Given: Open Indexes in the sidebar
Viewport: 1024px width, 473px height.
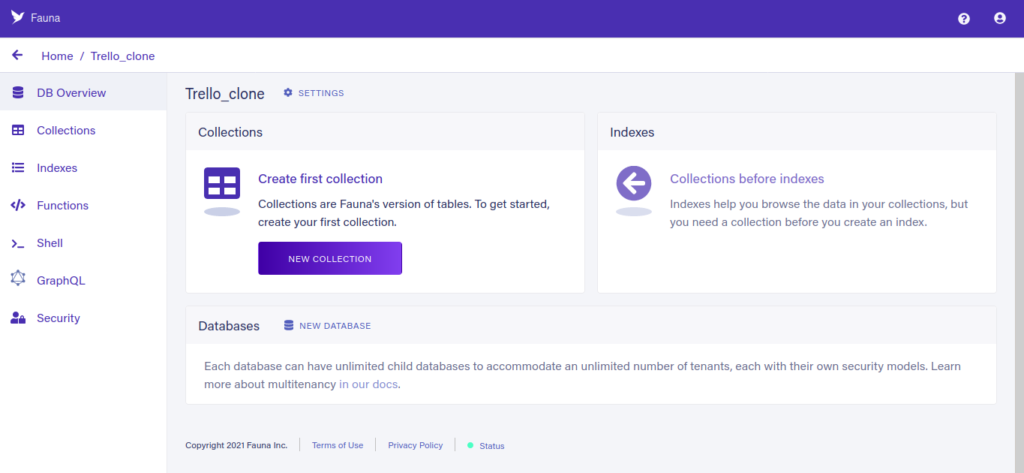Looking at the screenshot, I should click(83, 168).
